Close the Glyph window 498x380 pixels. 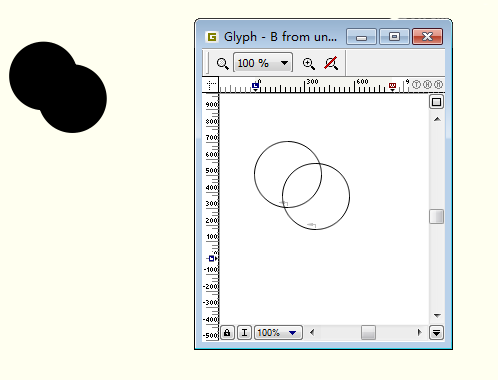click(x=428, y=37)
